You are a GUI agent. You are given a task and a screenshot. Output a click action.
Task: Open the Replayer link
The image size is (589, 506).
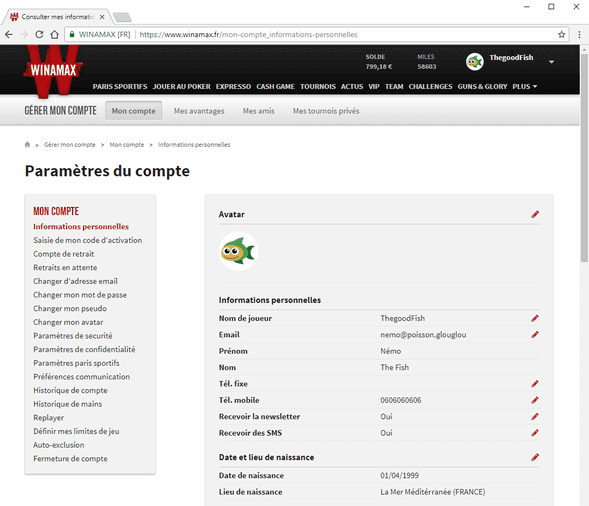(48, 418)
